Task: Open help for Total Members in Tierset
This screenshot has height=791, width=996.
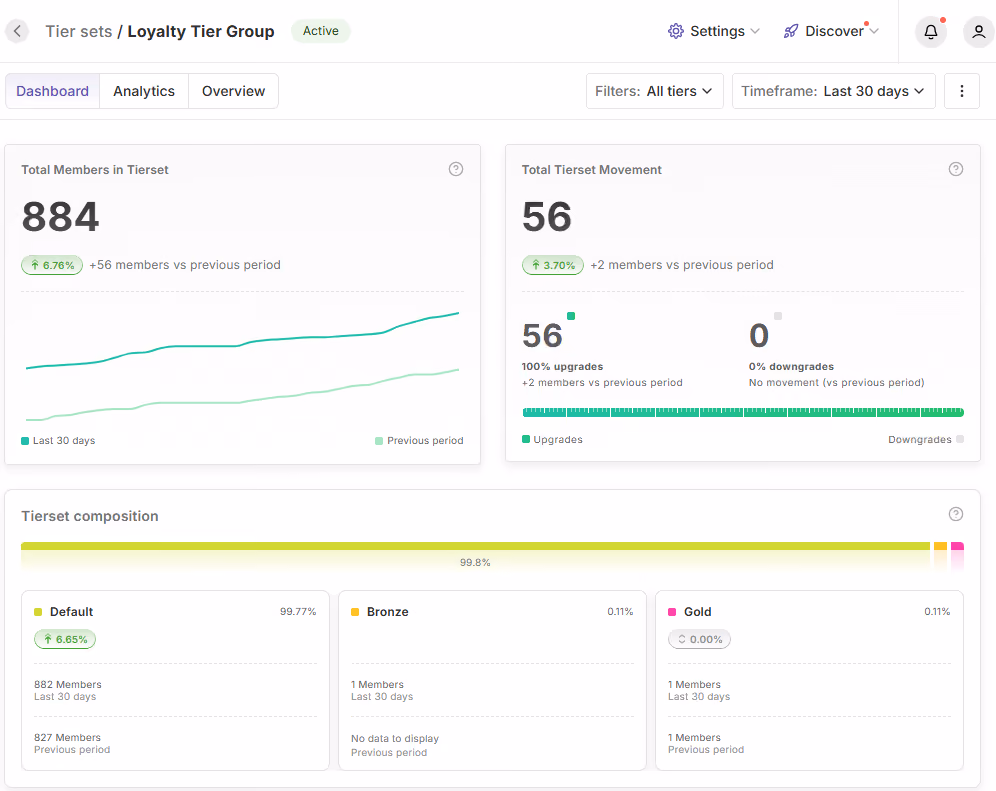Action: (455, 169)
